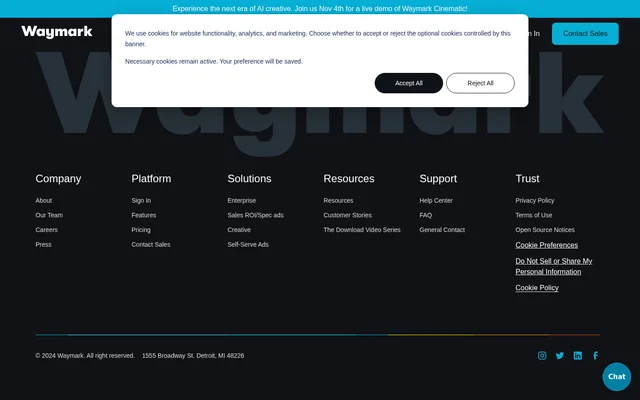The image size is (640, 400).
Task: Click Contact Sales in Platform column
Action: tap(151, 244)
